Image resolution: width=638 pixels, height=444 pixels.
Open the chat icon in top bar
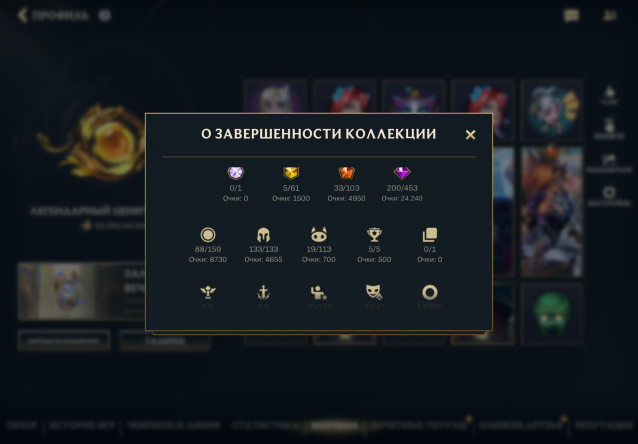(571, 15)
